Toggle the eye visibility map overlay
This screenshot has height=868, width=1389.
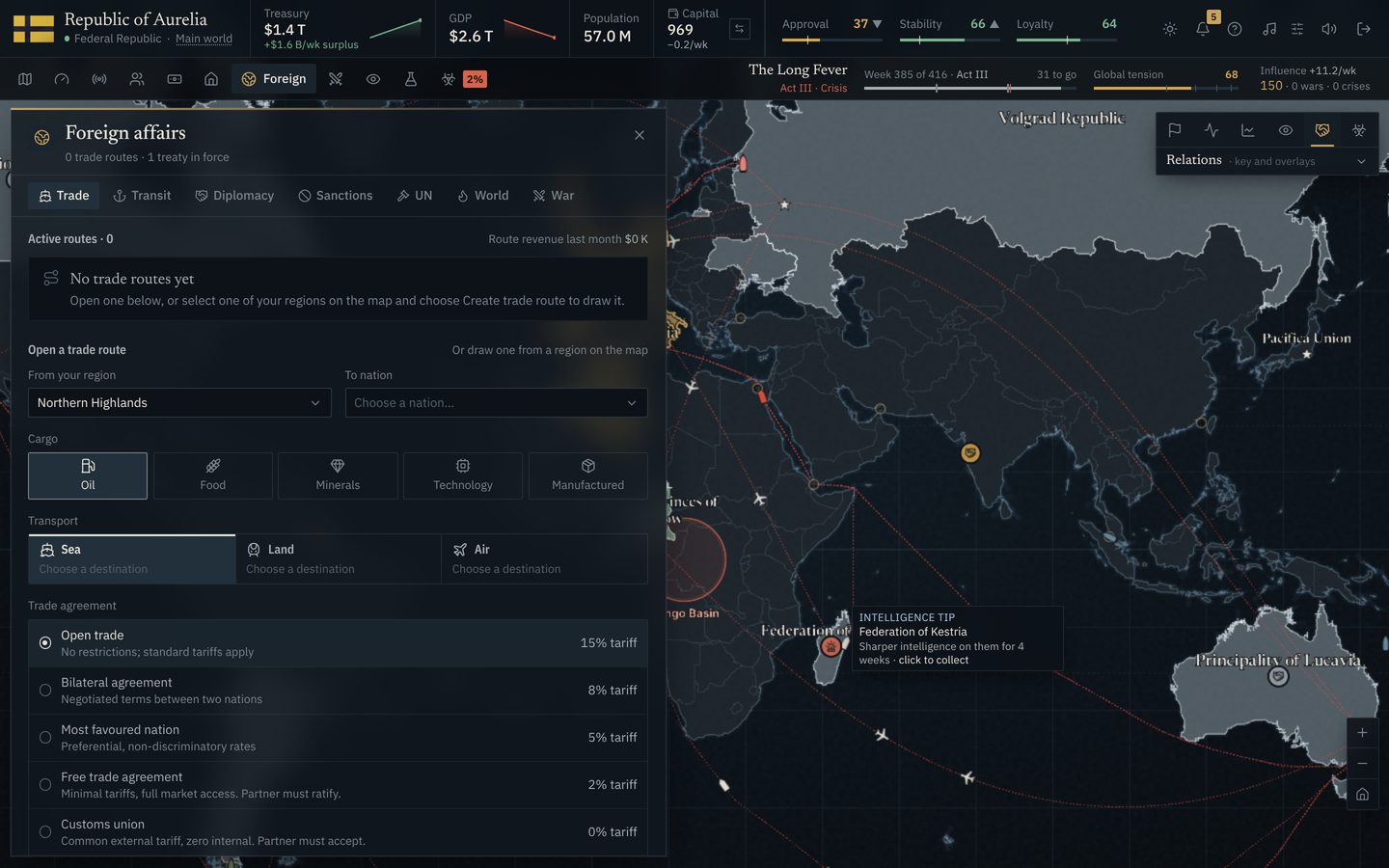[x=1286, y=130]
